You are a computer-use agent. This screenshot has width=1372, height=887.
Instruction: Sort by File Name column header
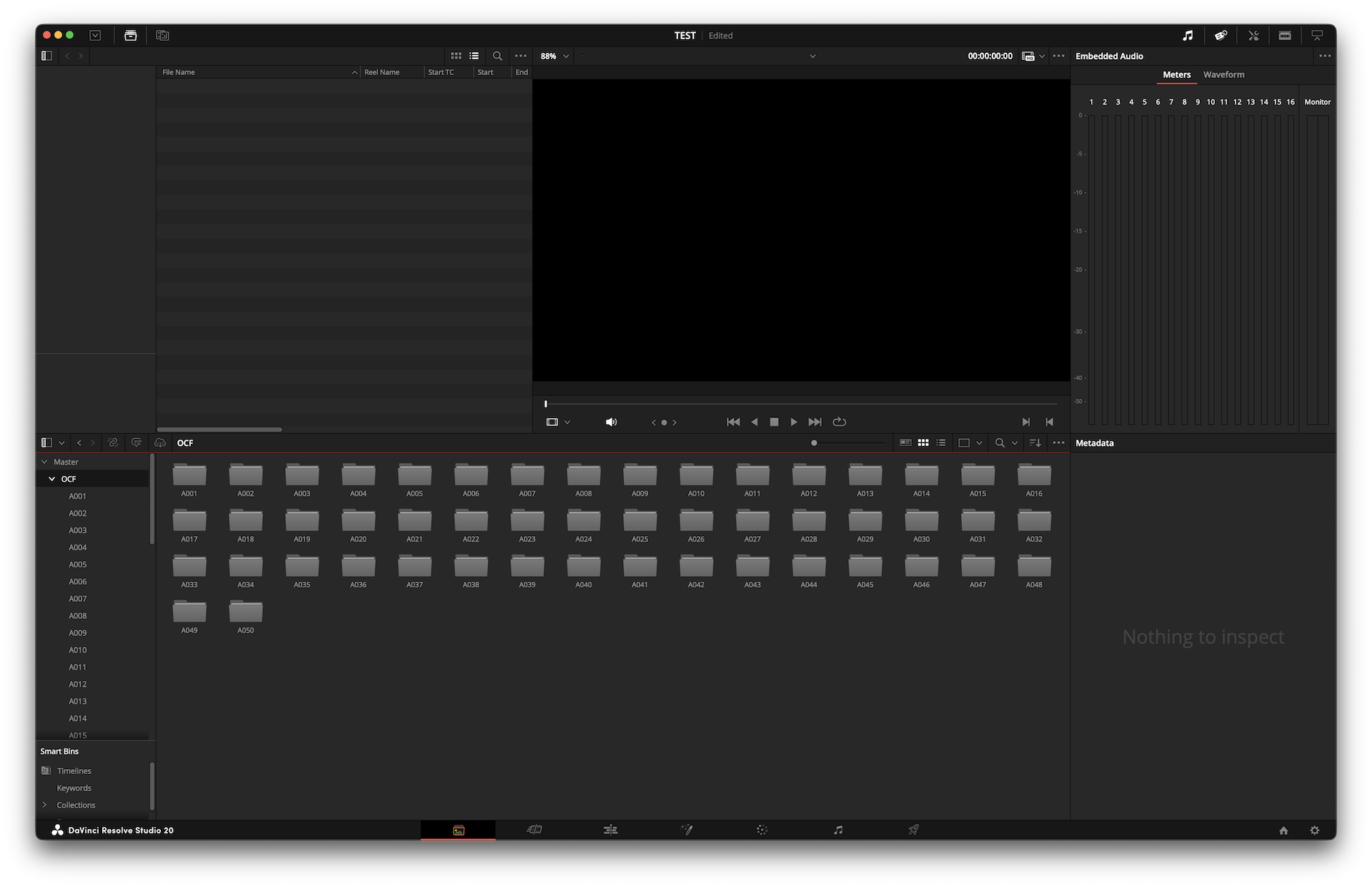pyautogui.click(x=179, y=72)
